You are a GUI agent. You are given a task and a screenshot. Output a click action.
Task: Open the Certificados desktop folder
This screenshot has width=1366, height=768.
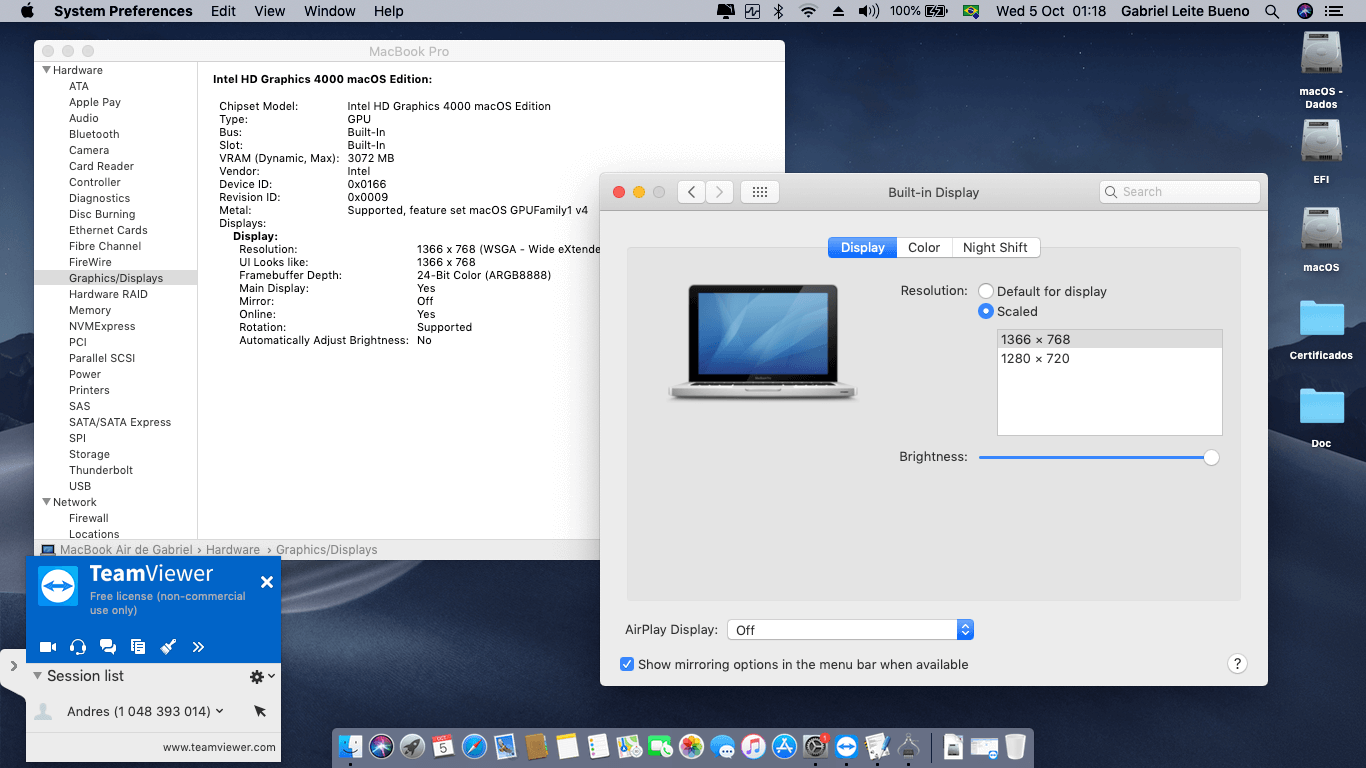pyautogui.click(x=1321, y=328)
